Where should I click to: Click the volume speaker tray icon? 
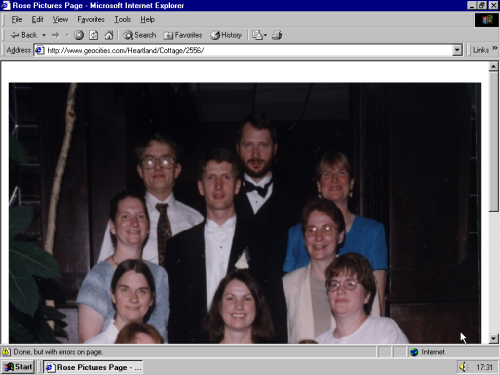(463, 367)
